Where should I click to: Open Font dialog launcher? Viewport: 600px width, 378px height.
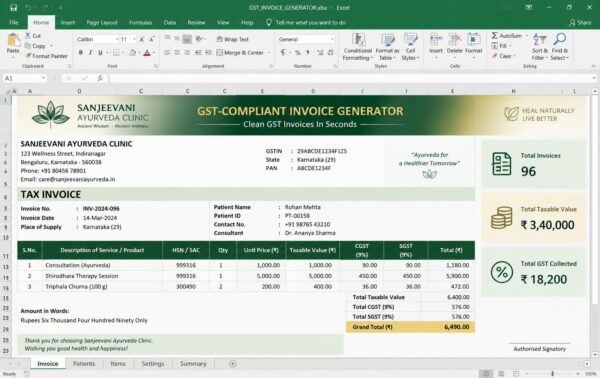pos(156,66)
